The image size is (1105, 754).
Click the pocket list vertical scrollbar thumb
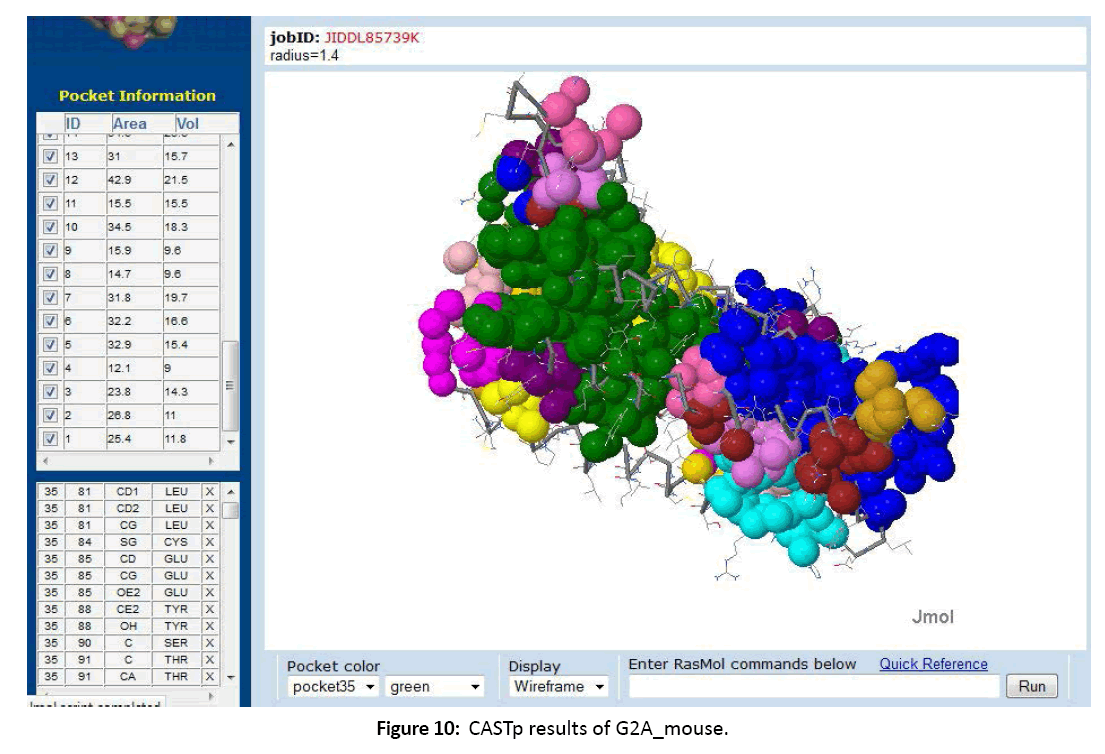[x=230, y=384]
